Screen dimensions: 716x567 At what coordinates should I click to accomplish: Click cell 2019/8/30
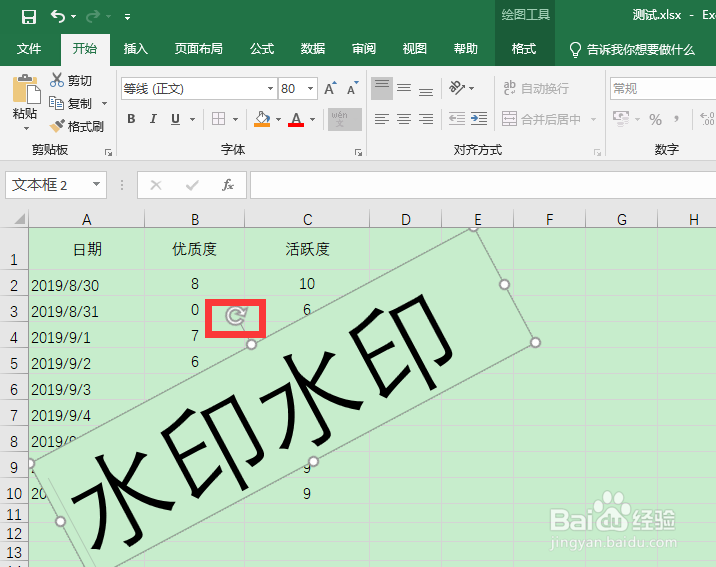click(86, 284)
